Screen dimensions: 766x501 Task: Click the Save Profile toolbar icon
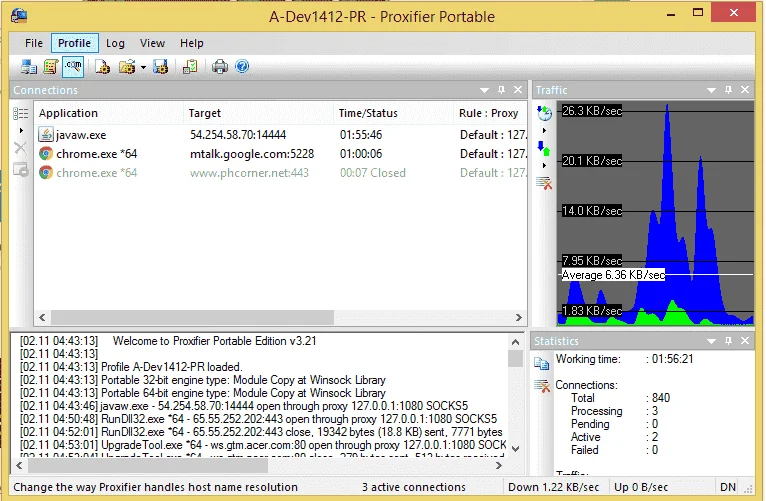(x=160, y=66)
